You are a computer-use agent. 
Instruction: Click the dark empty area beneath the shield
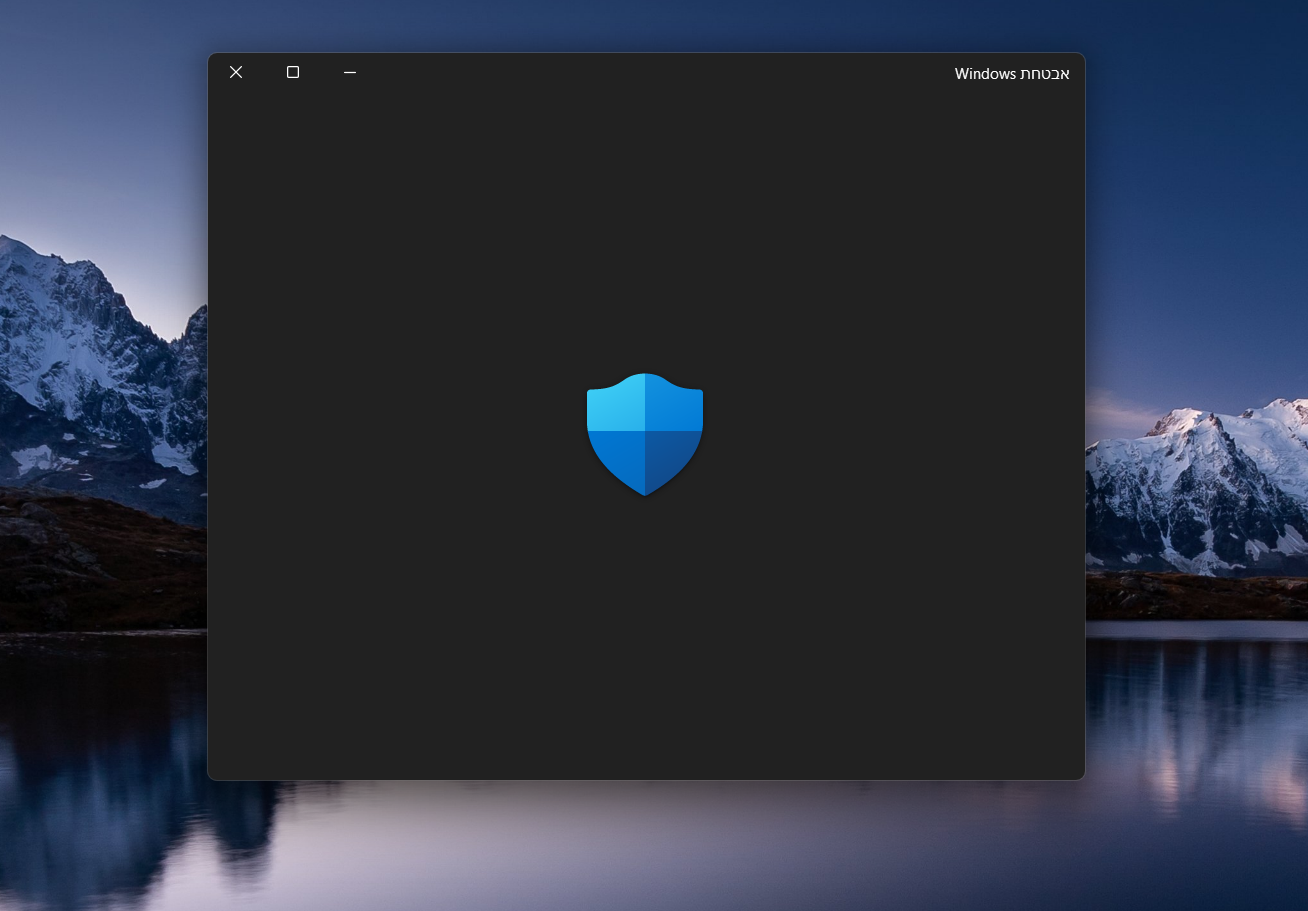pos(645,640)
